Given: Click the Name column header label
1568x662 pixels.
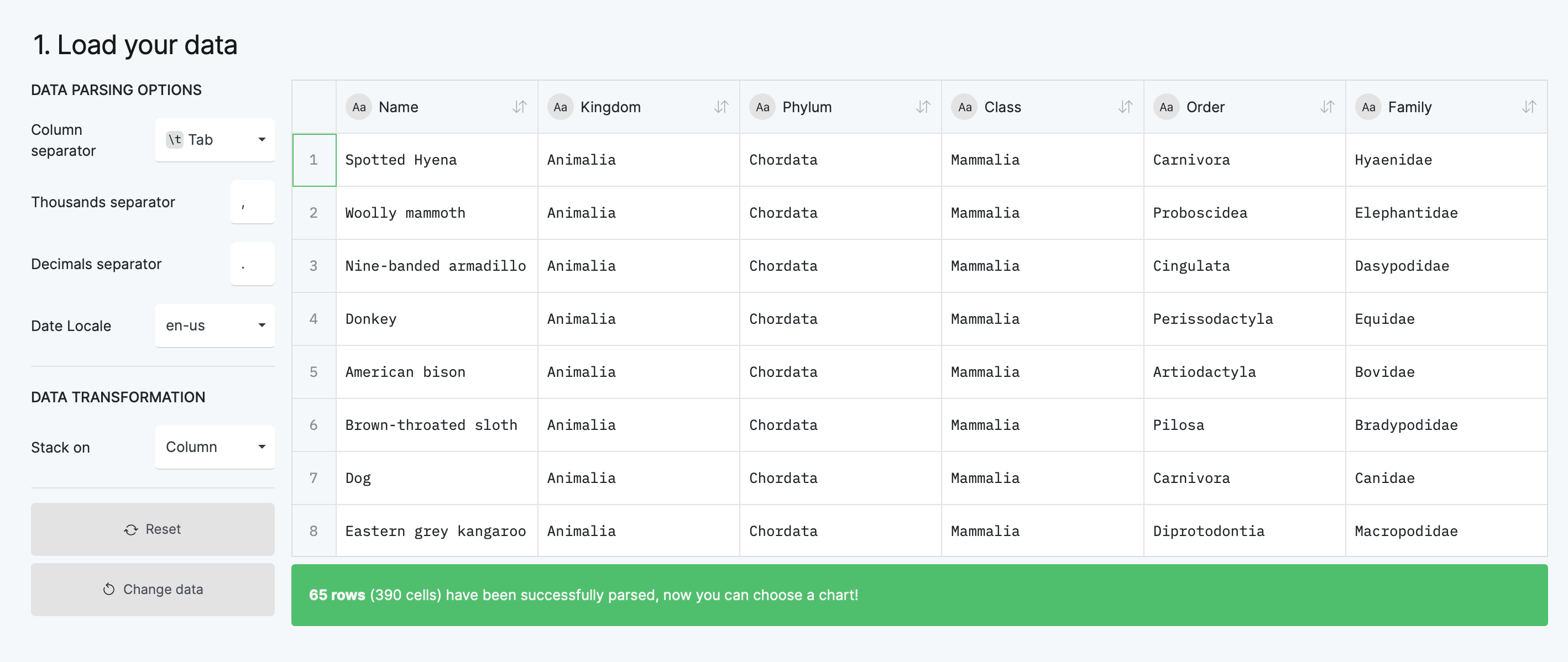Looking at the screenshot, I should 398,107.
